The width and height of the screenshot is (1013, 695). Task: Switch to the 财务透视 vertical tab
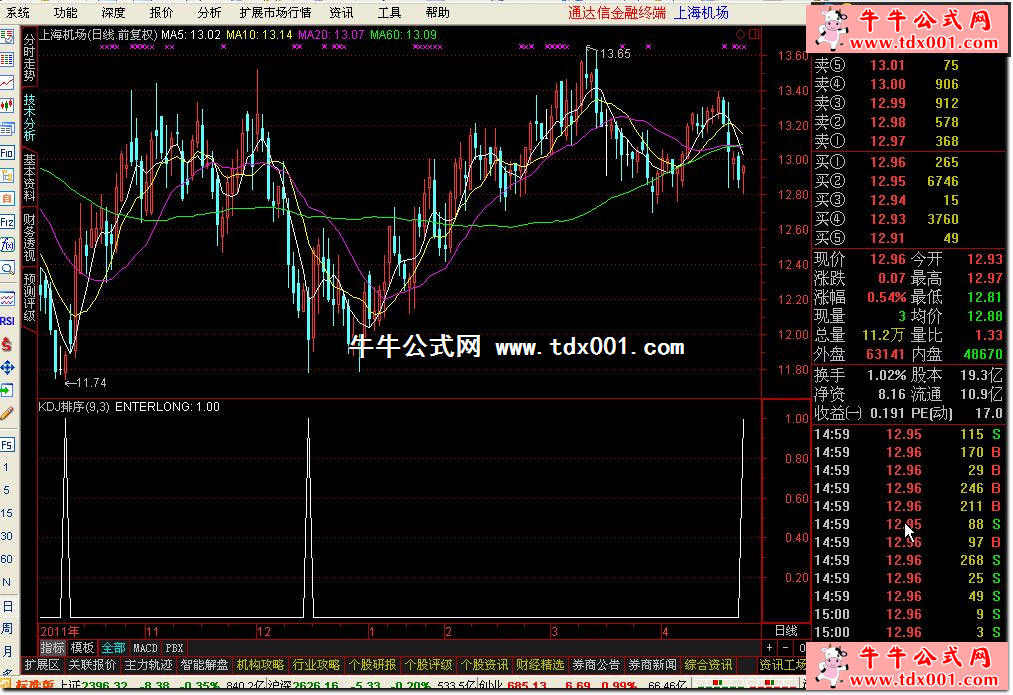click(x=30, y=236)
